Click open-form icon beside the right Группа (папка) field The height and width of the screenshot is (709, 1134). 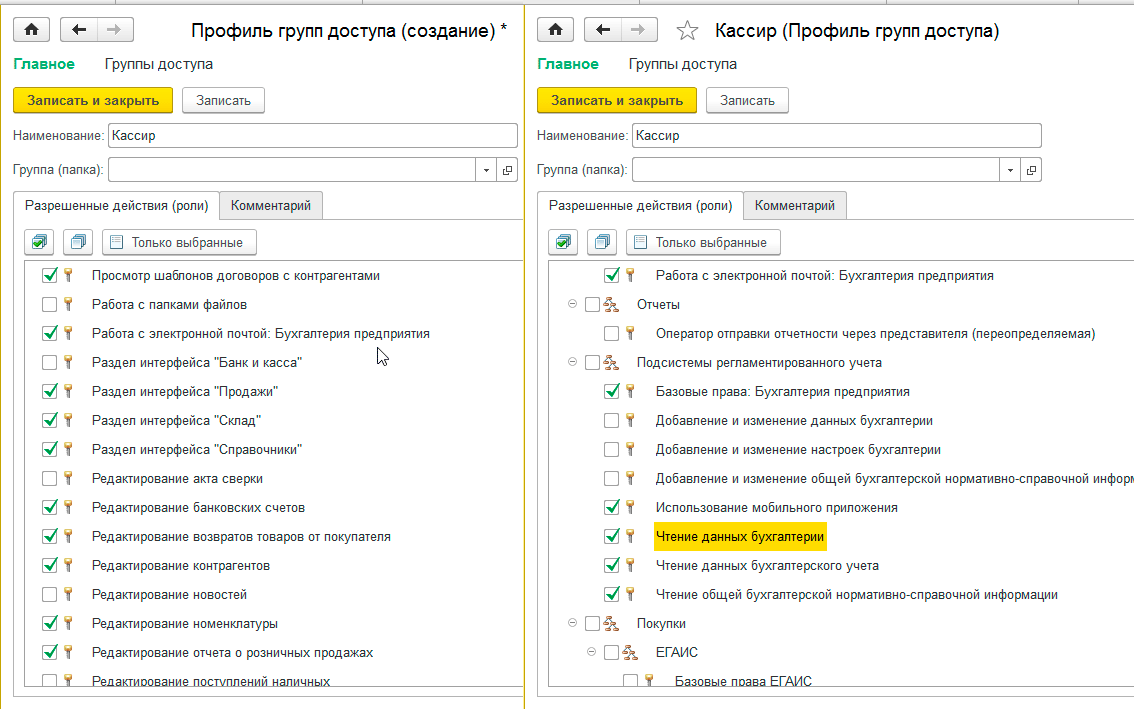click(x=1031, y=170)
